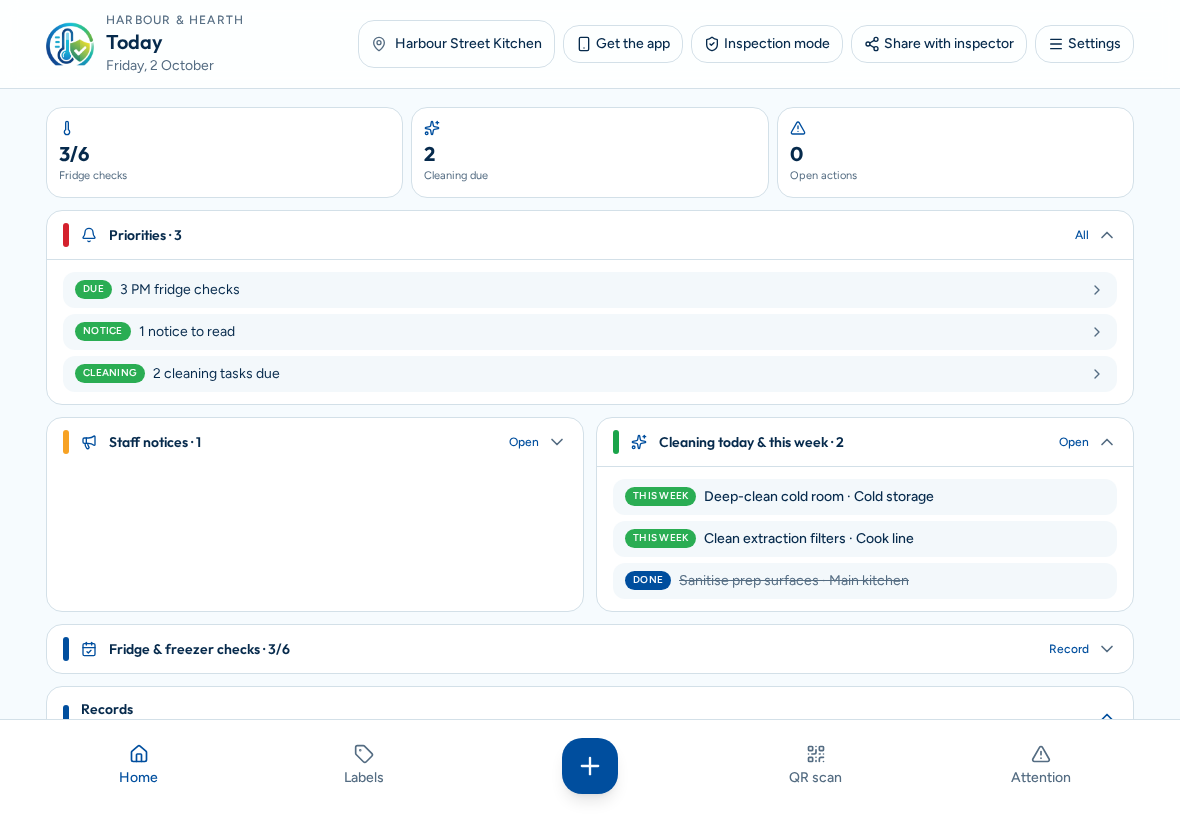This screenshot has height=820, width=1180.
Task: Open the Attention tab
Action: tap(1041, 765)
